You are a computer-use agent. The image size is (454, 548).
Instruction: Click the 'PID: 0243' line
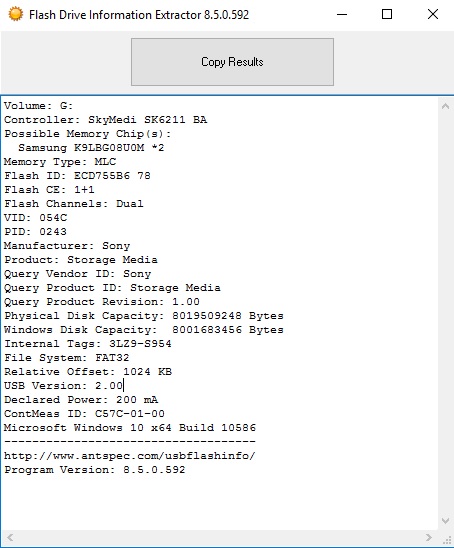pos(35,232)
